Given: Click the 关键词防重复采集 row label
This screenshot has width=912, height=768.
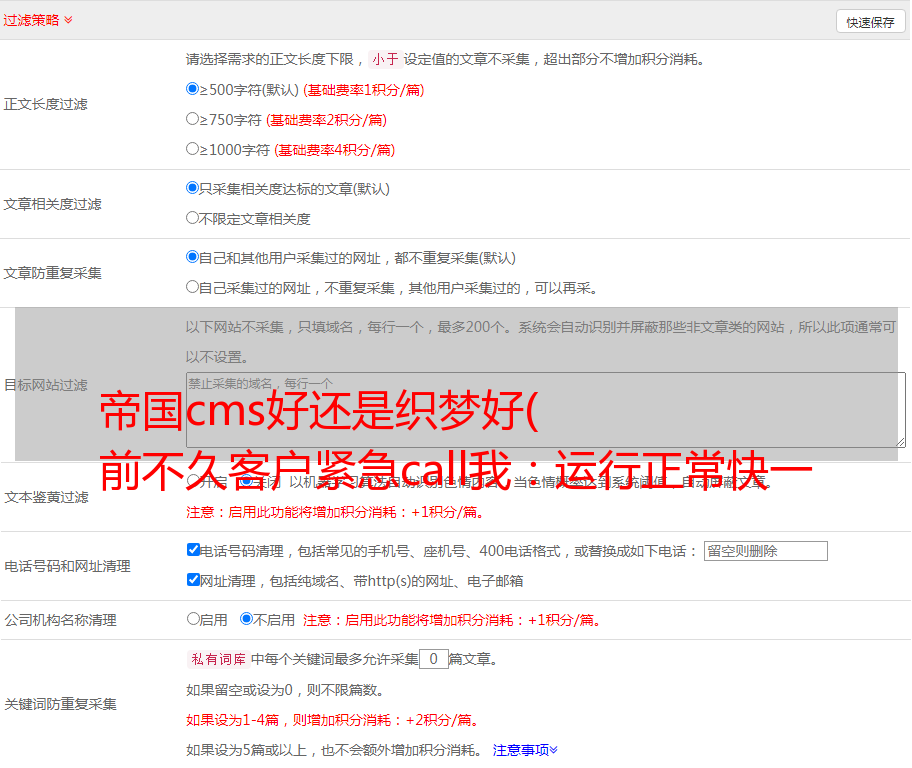Looking at the screenshot, I should pos(60,704).
